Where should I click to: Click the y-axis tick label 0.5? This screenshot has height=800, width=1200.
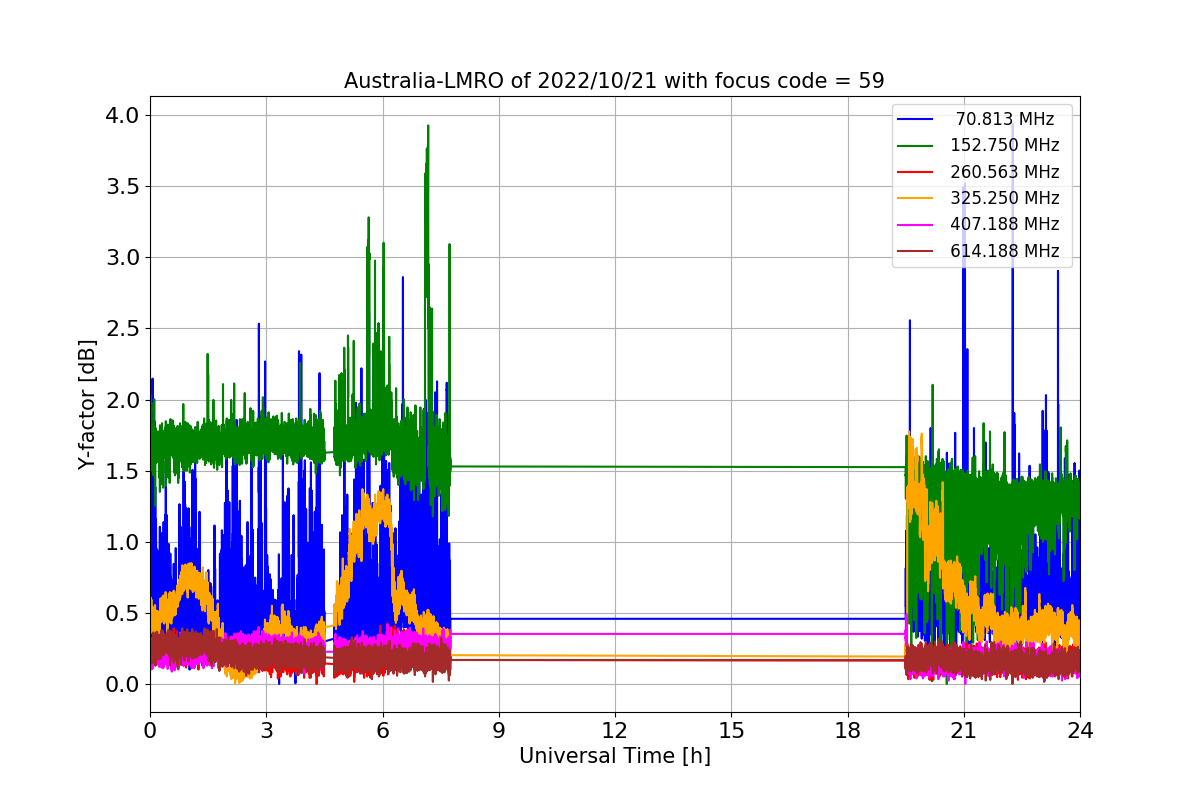(123, 613)
